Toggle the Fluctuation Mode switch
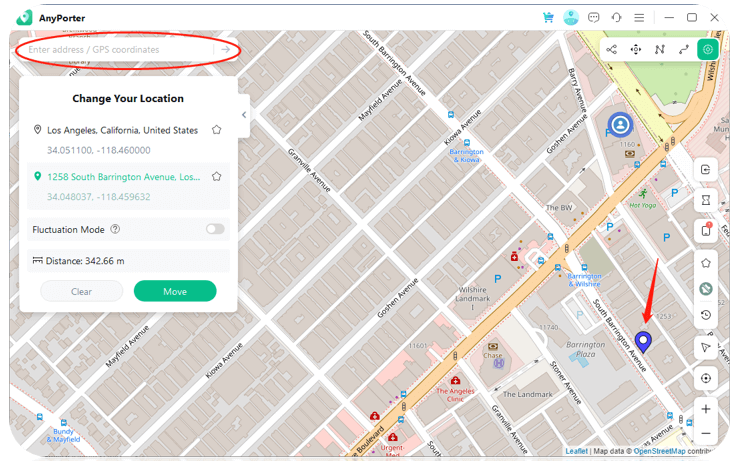747x461 pixels. 215,229
